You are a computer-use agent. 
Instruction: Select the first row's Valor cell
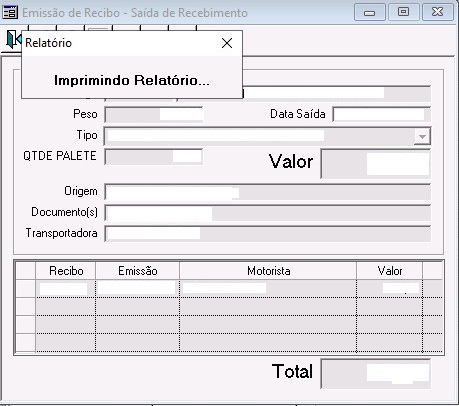[390, 288]
